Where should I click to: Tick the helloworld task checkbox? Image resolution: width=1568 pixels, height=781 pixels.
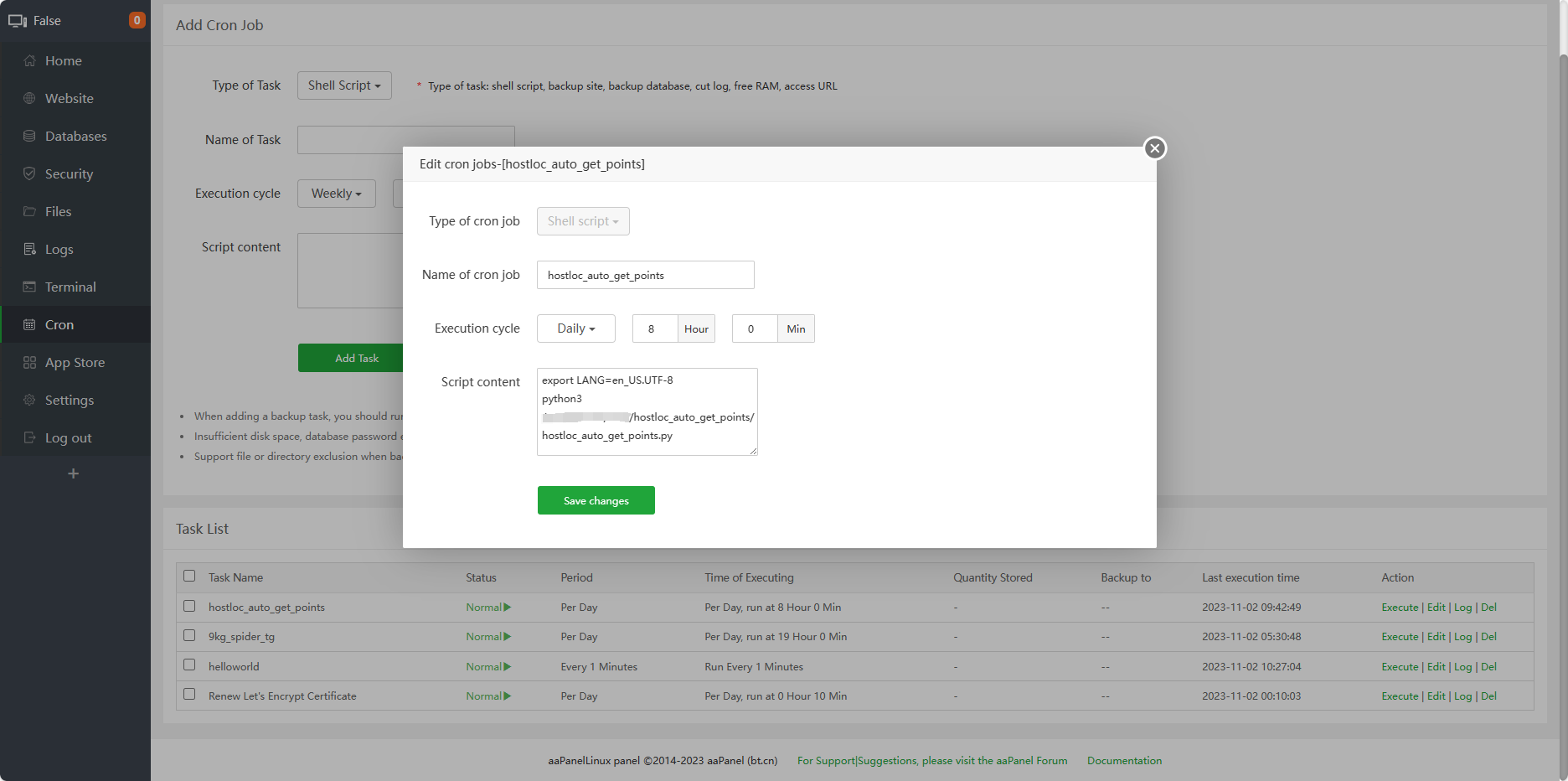point(189,665)
